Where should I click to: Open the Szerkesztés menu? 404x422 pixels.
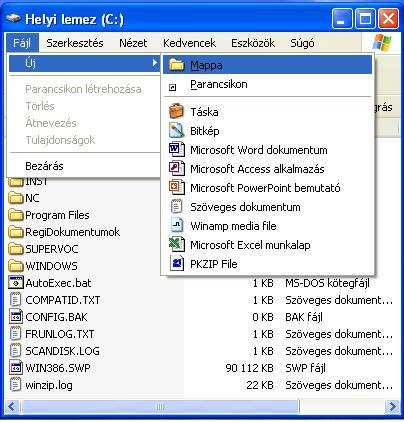(x=75, y=43)
